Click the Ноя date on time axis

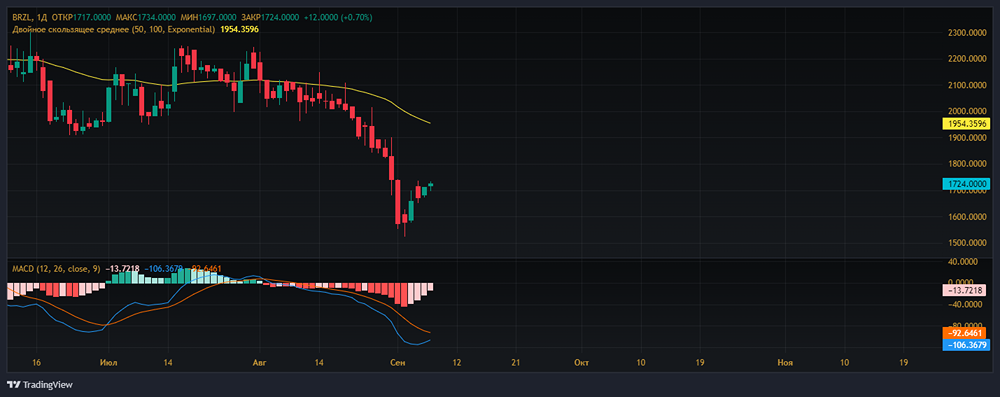click(x=785, y=363)
